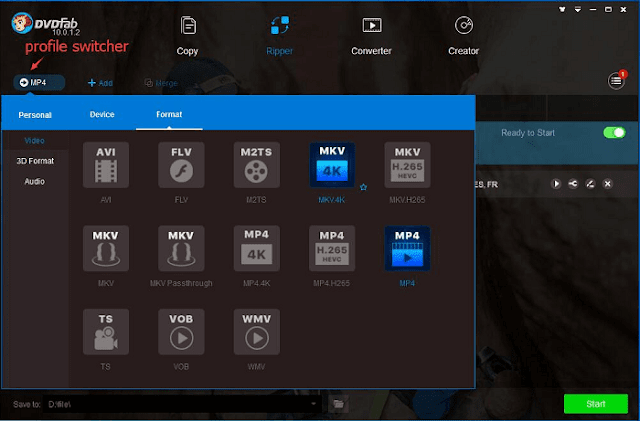The height and width of the screenshot is (421, 640).
Task: Click the Add source button
Action: pyautogui.click(x=100, y=83)
